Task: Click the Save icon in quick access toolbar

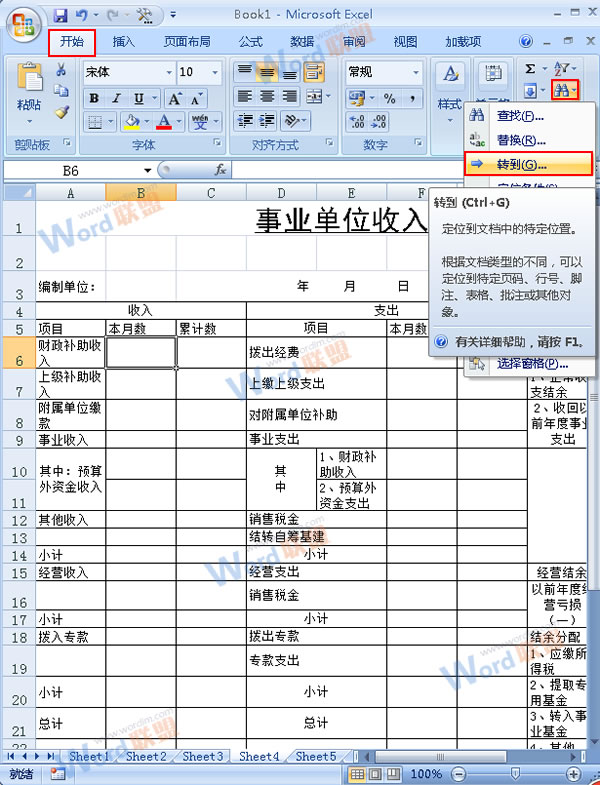Action: coord(61,15)
